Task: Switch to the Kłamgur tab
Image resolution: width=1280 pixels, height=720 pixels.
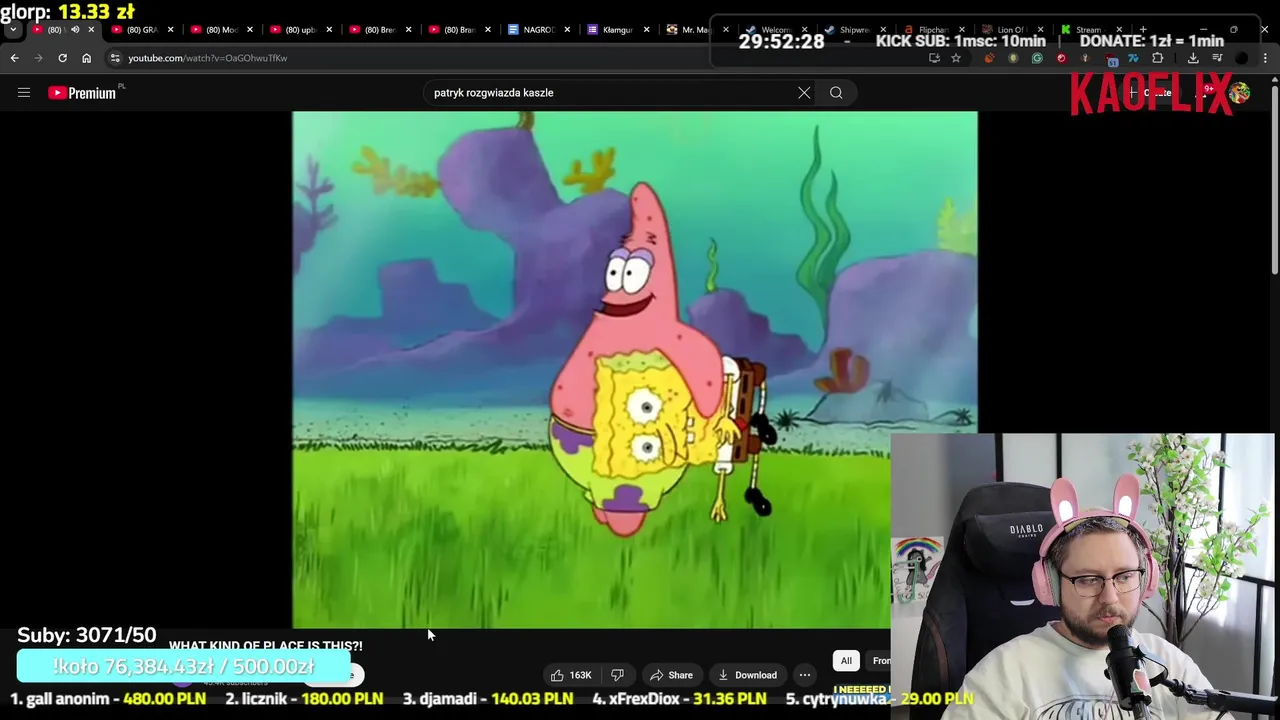Action: click(617, 30)
